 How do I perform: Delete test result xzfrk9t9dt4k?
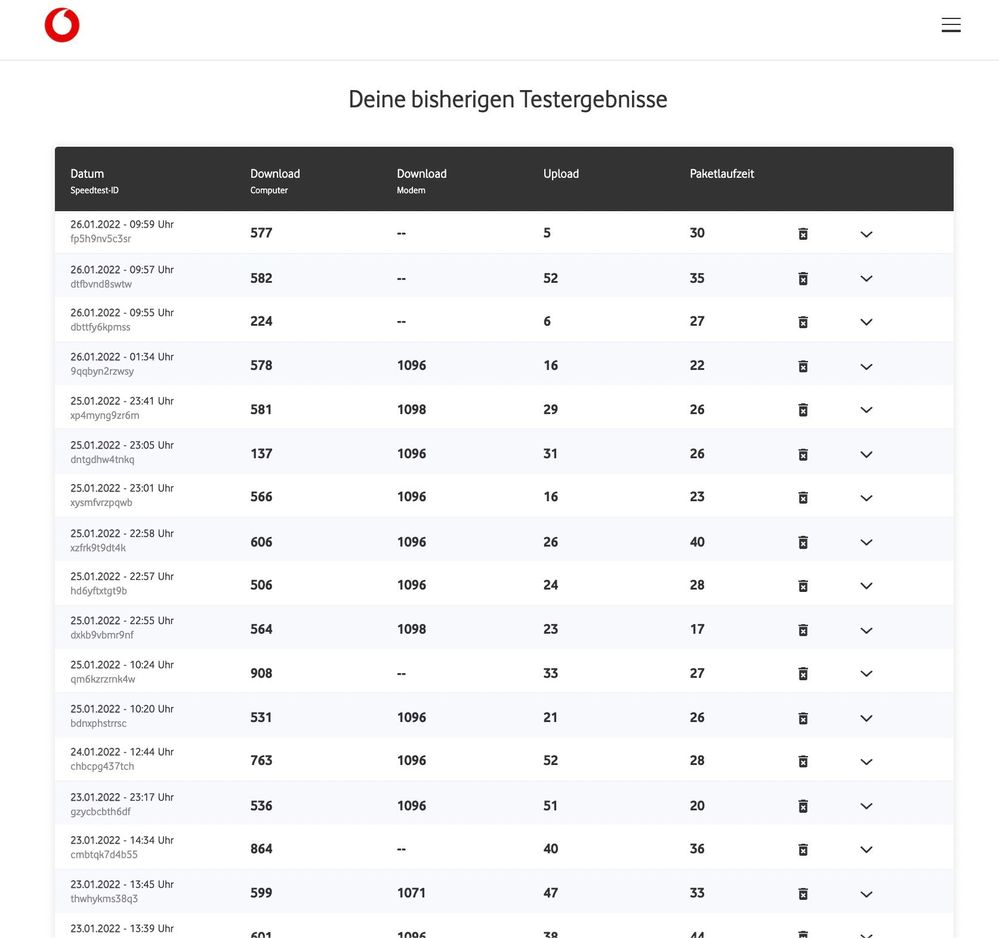(x=803, y=542)
